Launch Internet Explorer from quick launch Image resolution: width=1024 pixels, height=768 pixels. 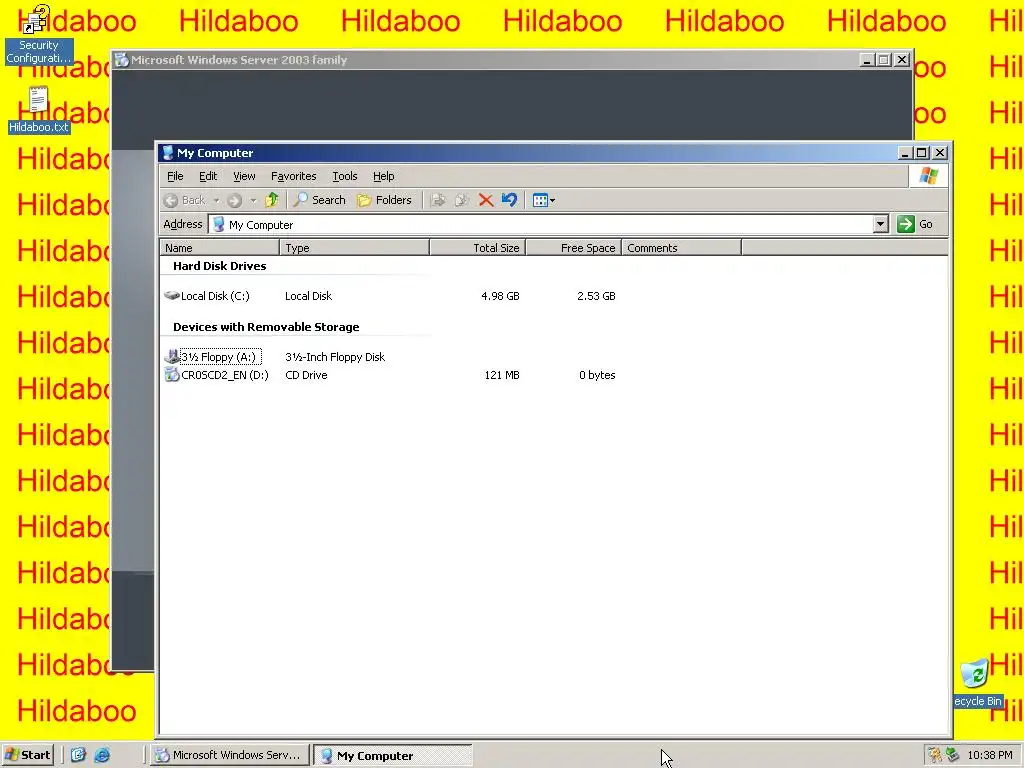point(103,755)
